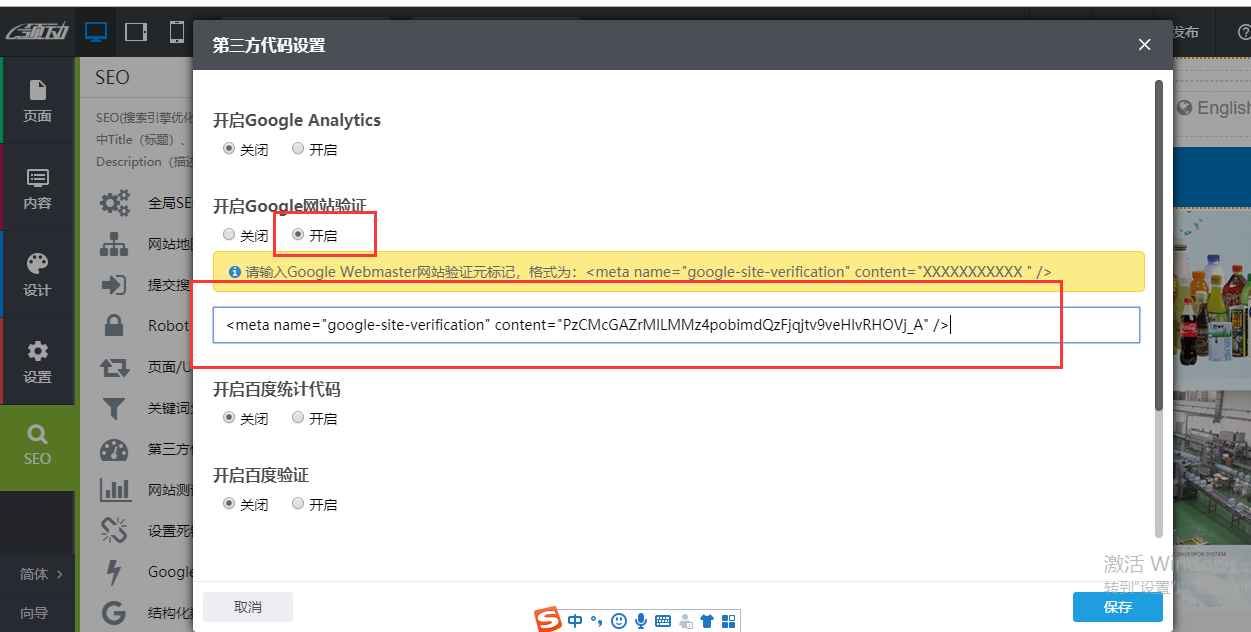Click the 取消 cancel button

247,607
